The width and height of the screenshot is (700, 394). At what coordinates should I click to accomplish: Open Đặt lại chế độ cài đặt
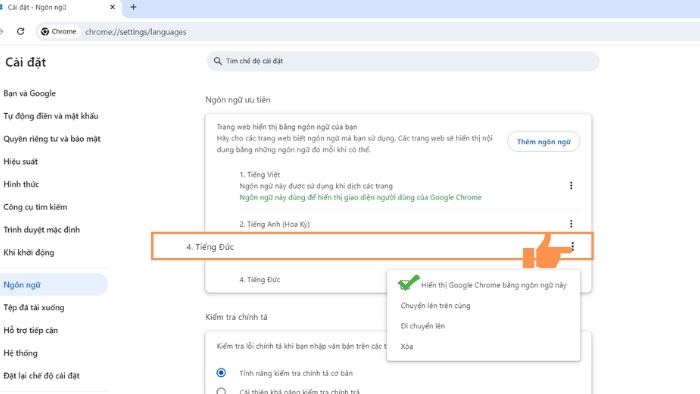(41, 376)
